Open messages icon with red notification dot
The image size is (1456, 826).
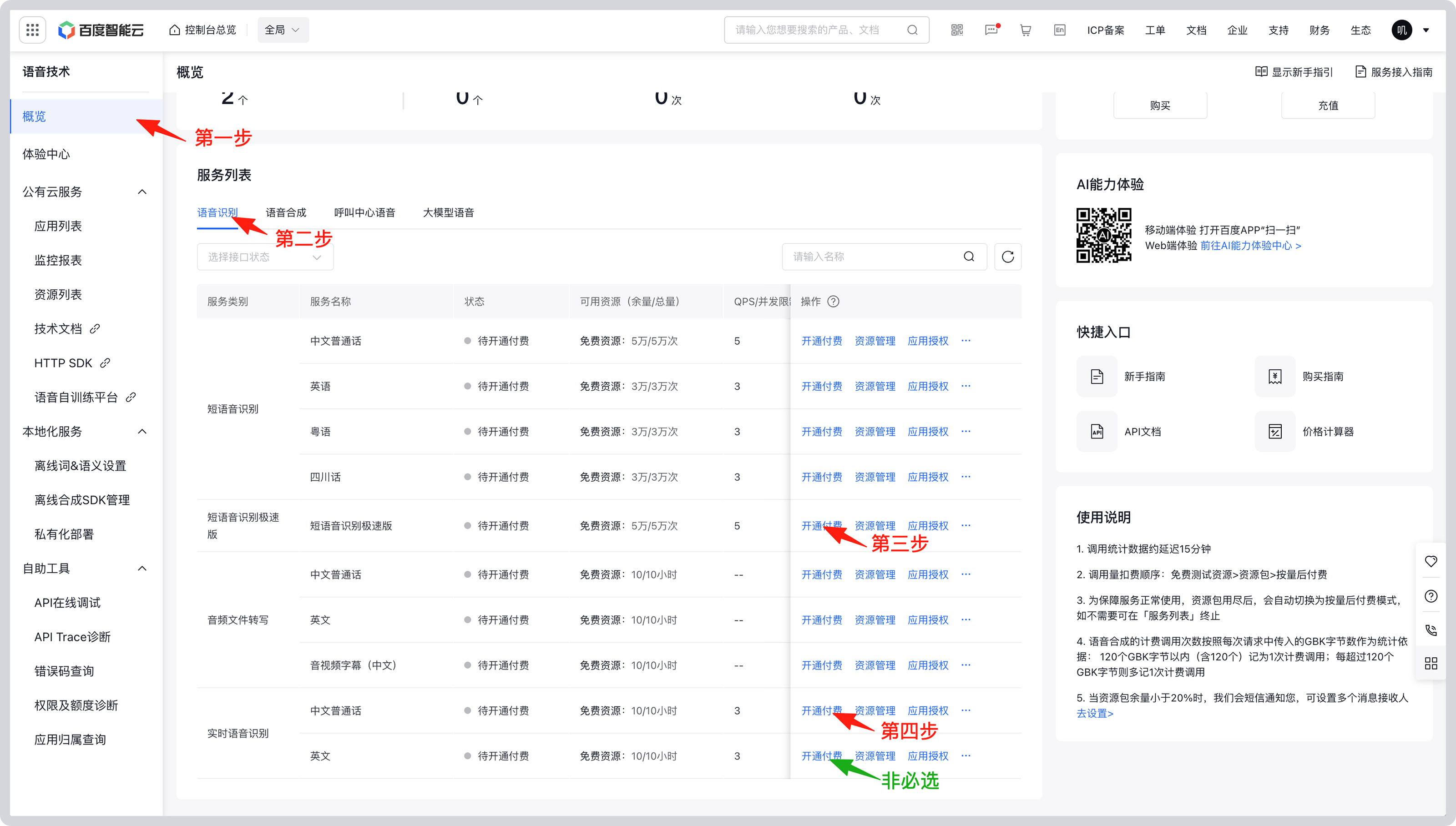[x=991, y=30]
